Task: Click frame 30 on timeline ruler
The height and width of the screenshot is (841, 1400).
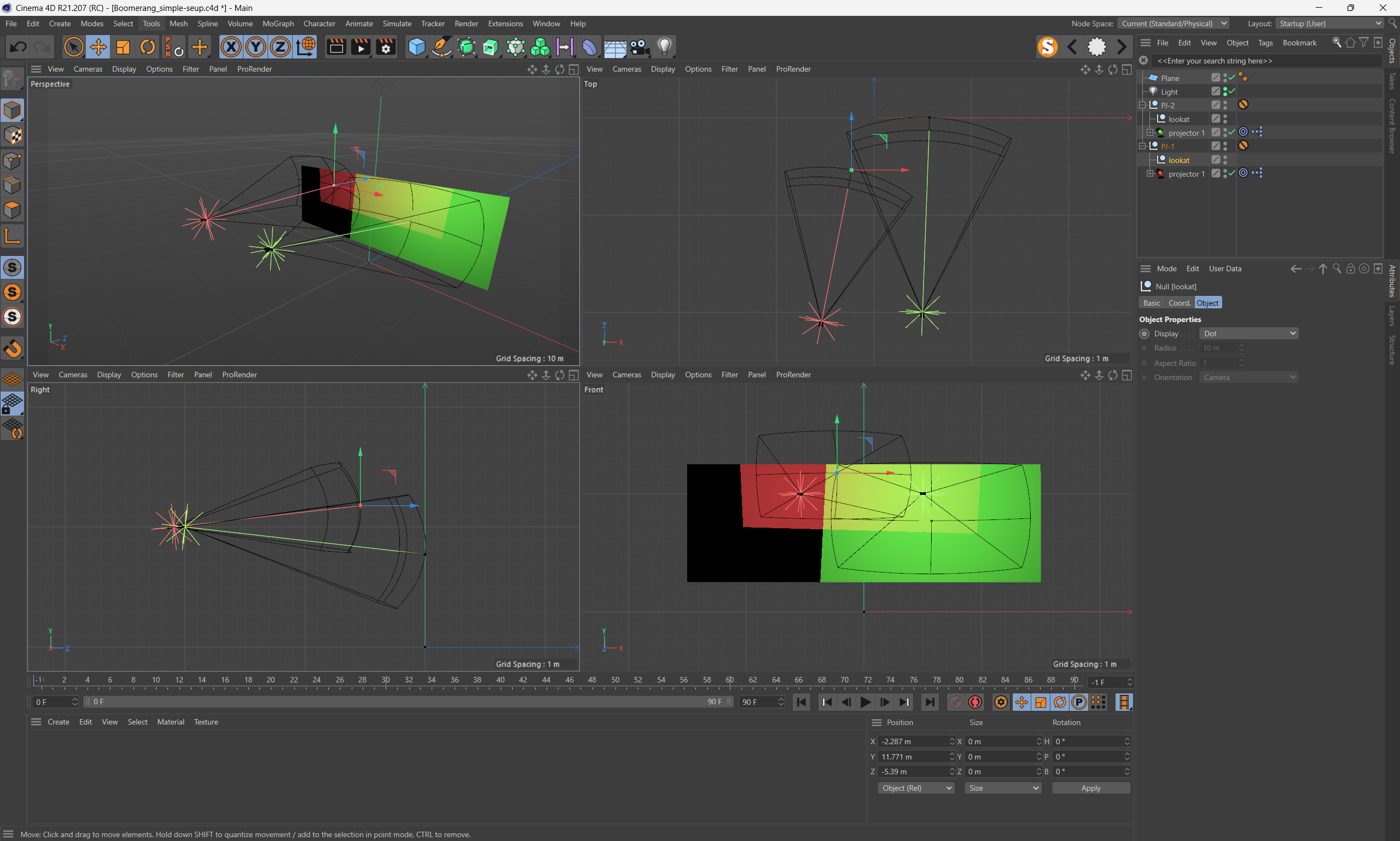Action: coord(386,680)
